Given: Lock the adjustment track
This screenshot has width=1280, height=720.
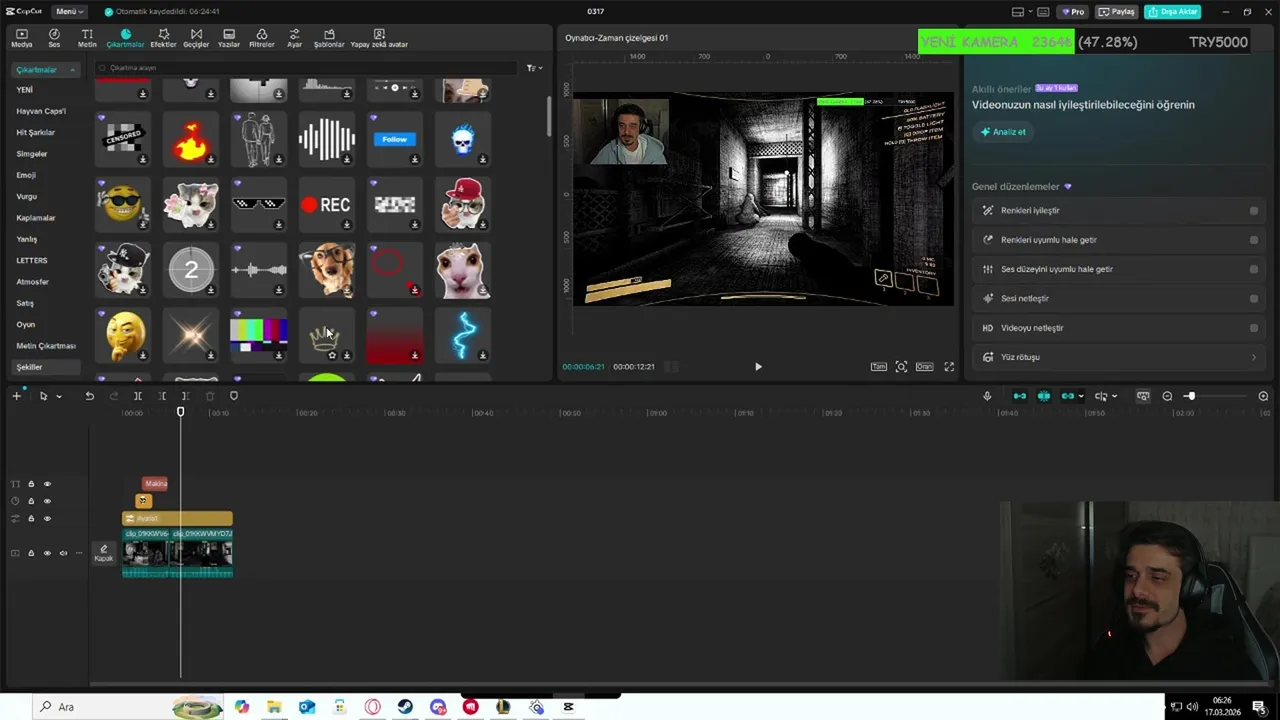Looking at the screenshot, I should tap(31, 519).
